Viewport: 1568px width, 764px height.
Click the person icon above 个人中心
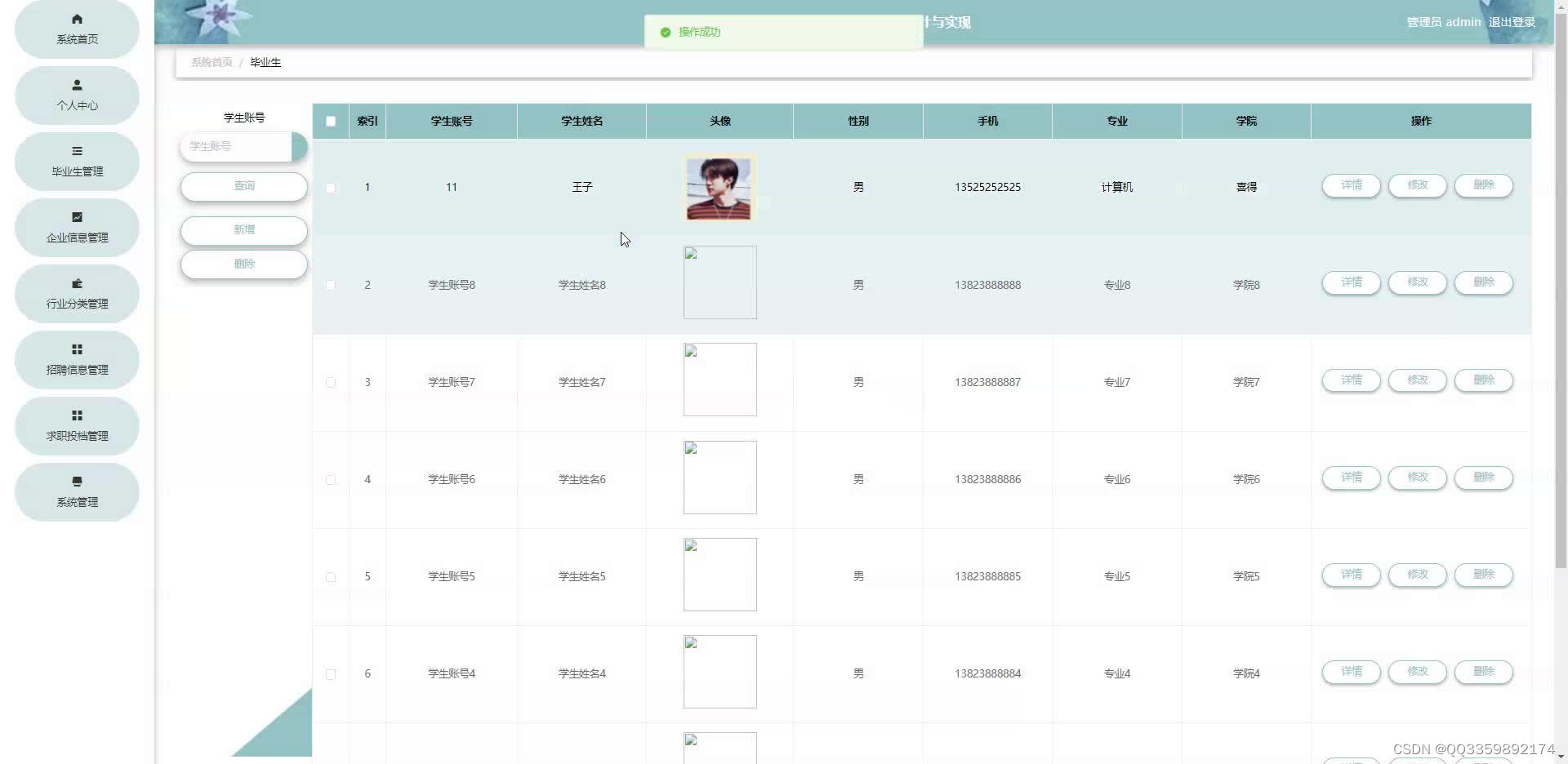click(77, 85)
